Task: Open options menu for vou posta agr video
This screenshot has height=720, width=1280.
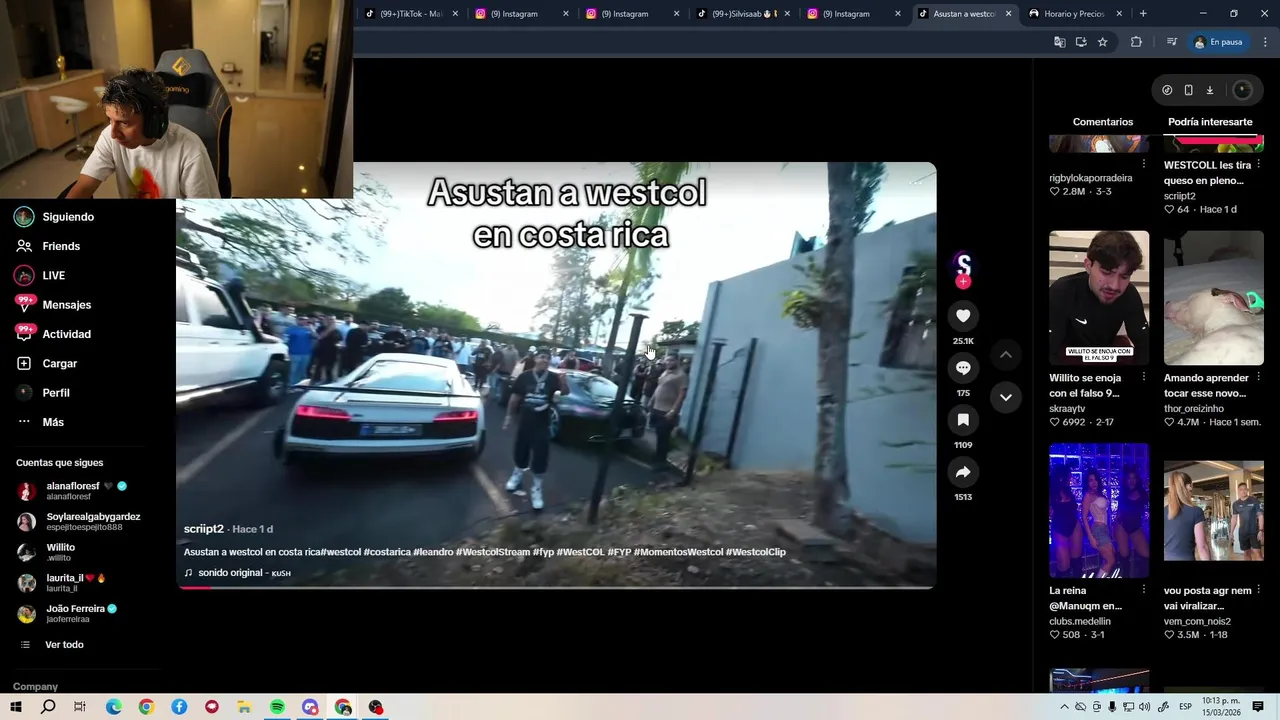Action: click(x=1258, y=590)
